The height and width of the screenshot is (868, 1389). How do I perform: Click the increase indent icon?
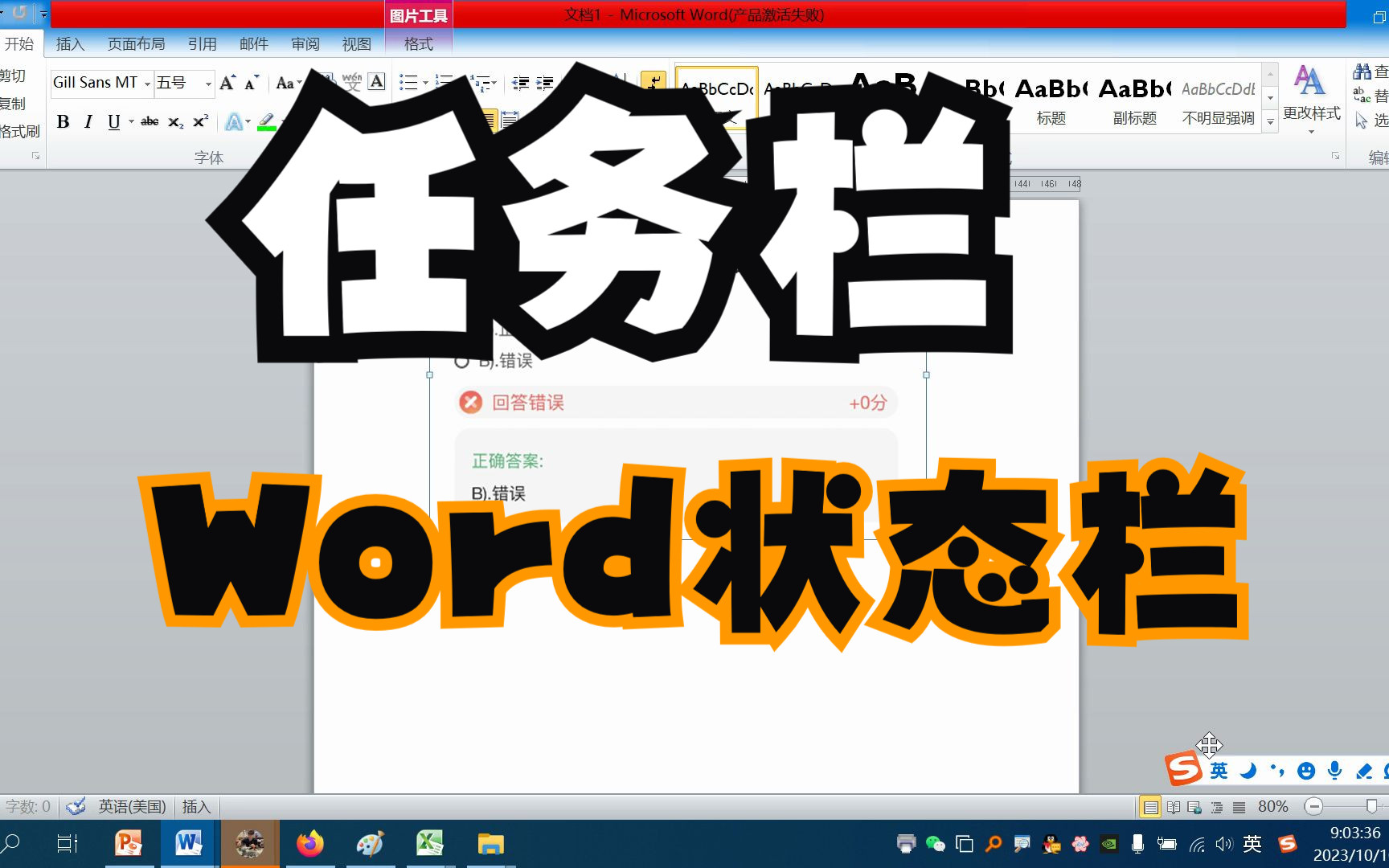545,82
